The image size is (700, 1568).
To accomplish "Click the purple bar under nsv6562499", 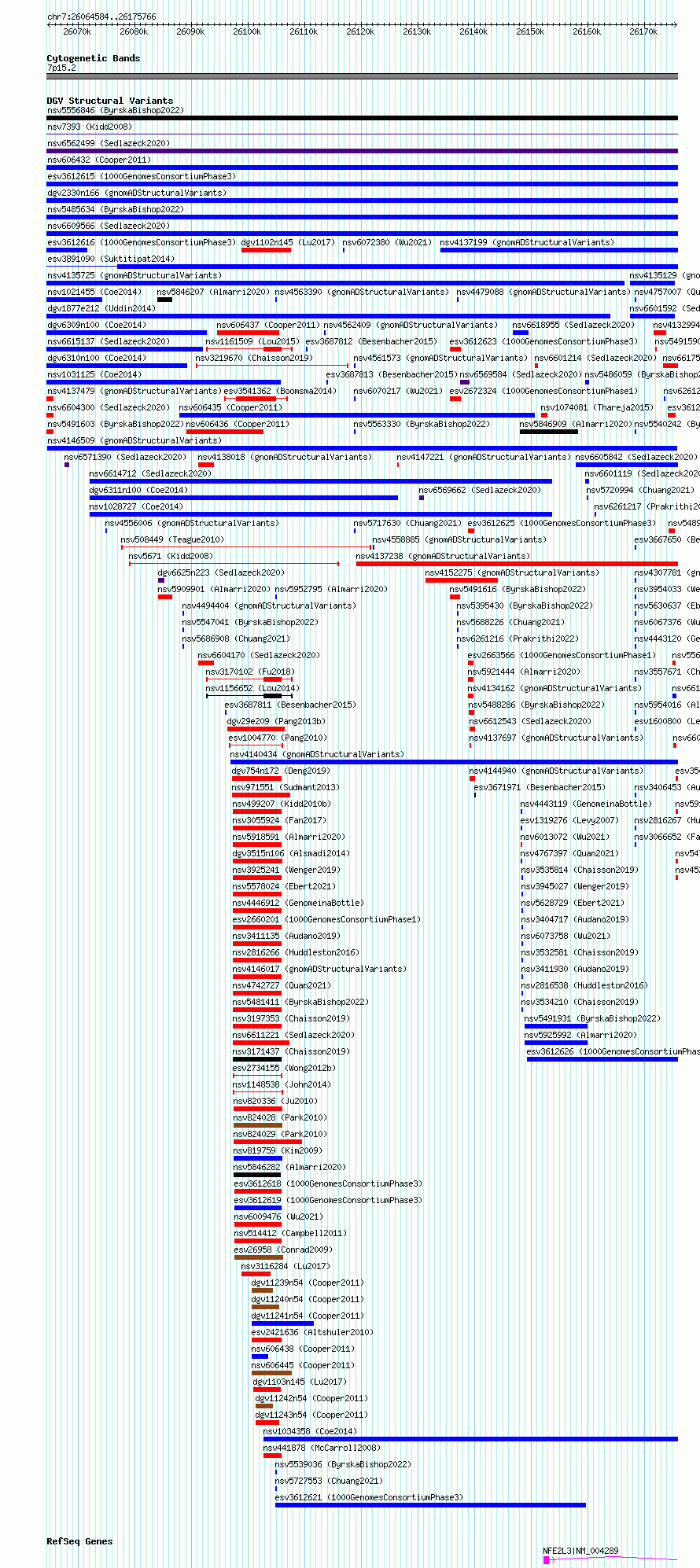I will point(363,151).
